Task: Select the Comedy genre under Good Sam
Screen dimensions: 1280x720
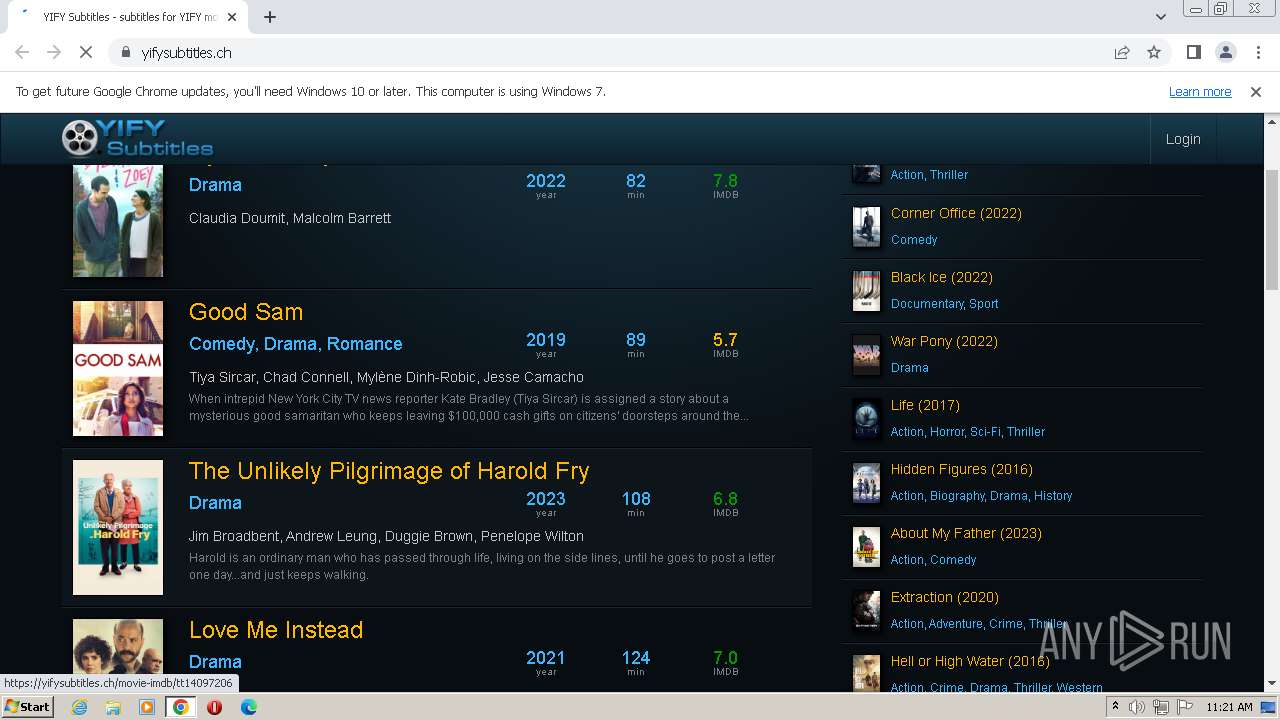Action: [x=222, y=344]
